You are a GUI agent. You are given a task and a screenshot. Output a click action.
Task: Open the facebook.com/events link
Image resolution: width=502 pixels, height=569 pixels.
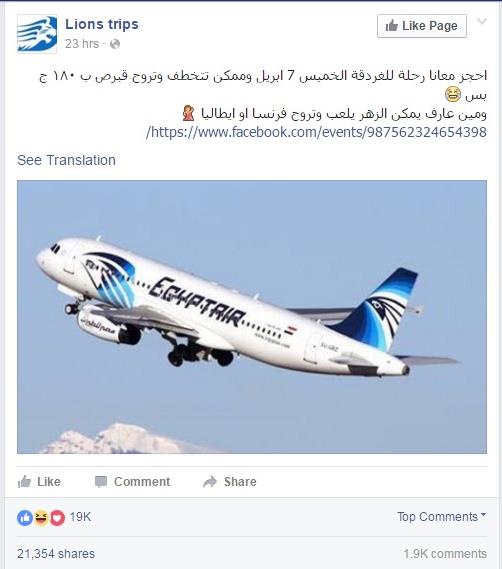(x=316, y=132)
